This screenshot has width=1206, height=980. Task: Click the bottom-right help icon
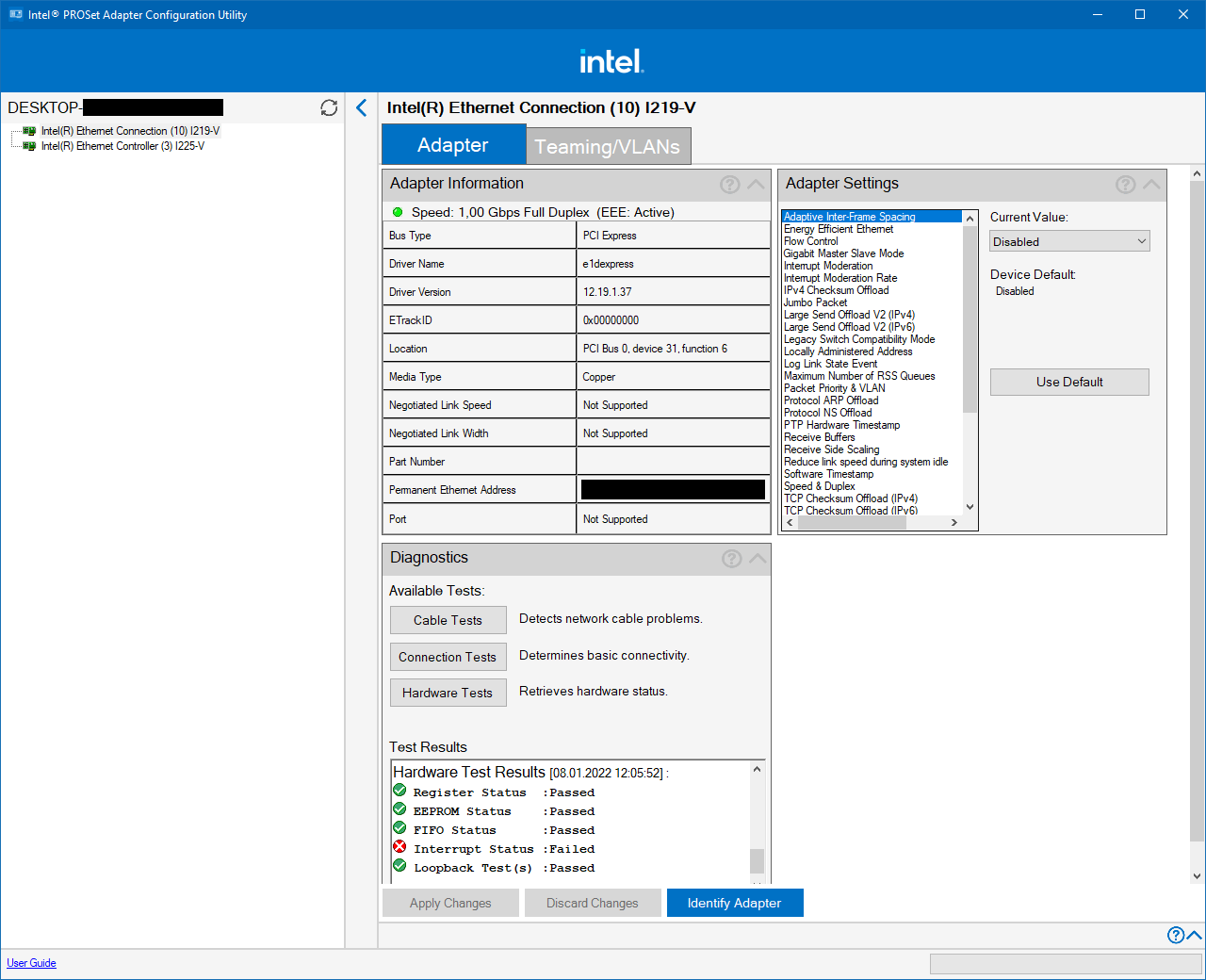pos(1176,935)
